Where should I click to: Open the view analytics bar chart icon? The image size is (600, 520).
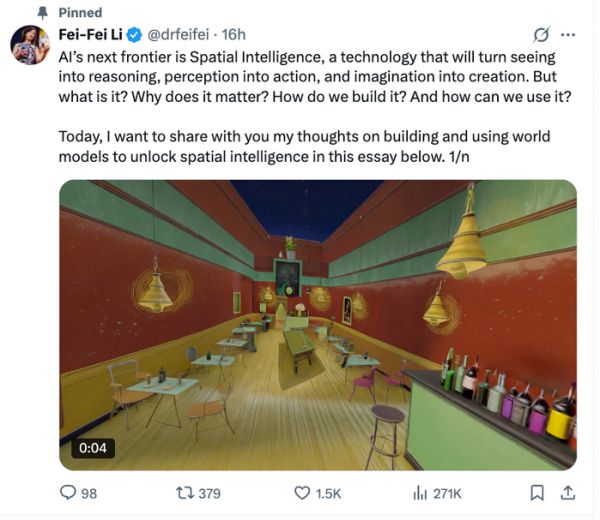[420, 492]
